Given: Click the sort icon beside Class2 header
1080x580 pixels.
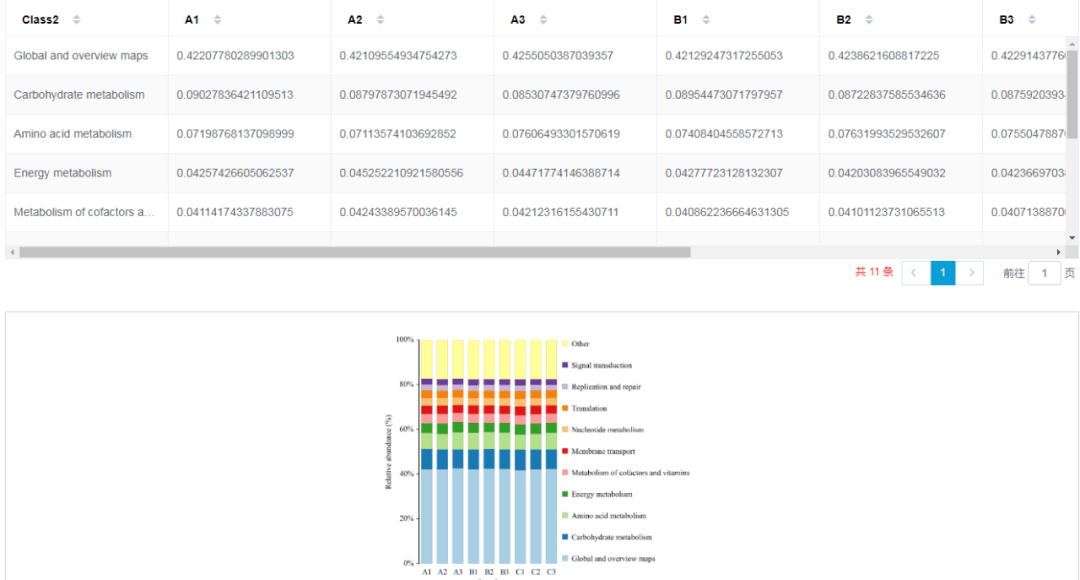Looking at the screenshot, I should pos(77,20).
